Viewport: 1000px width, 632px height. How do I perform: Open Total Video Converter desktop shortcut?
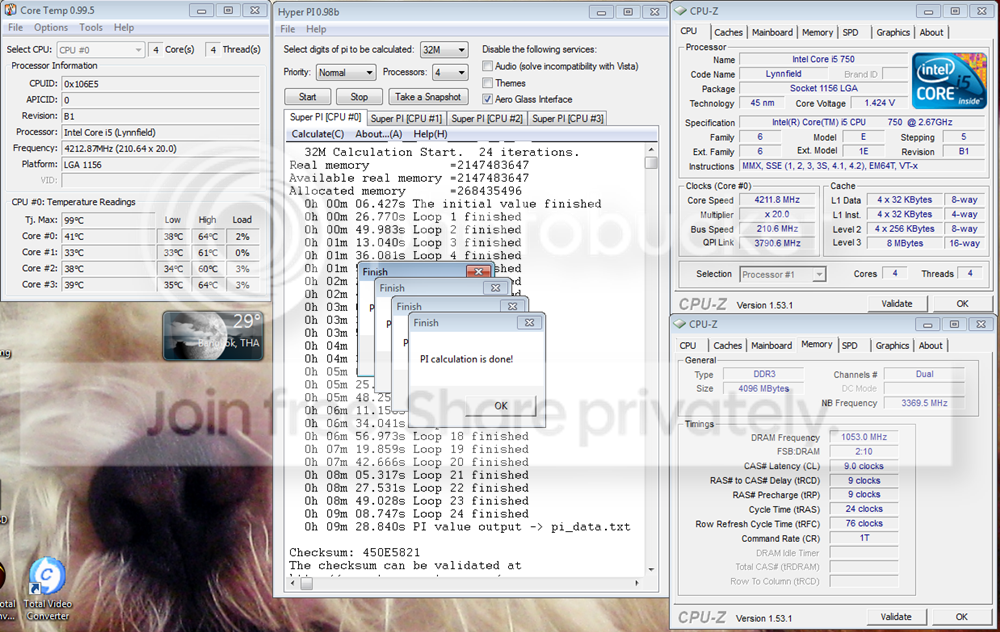point(46,578)
